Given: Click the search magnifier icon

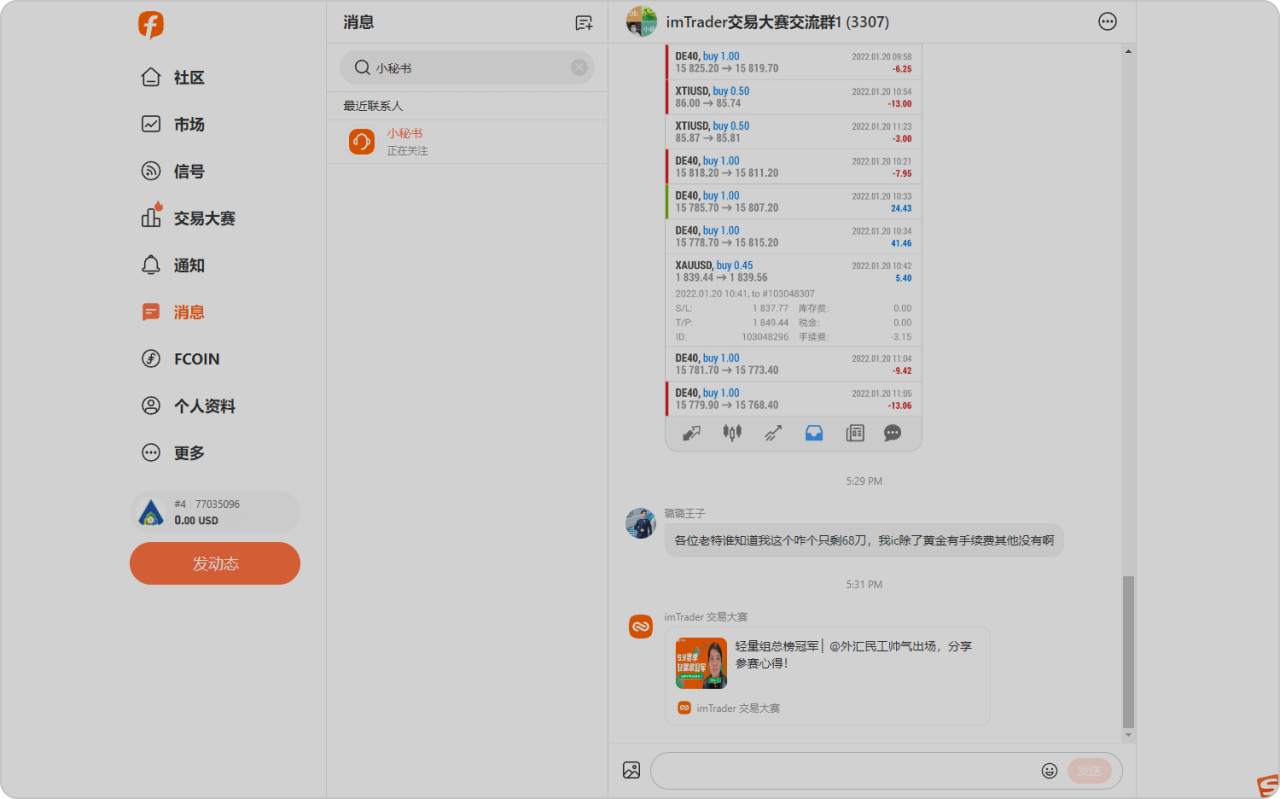Looking at the screenshot, I should 362,68.
